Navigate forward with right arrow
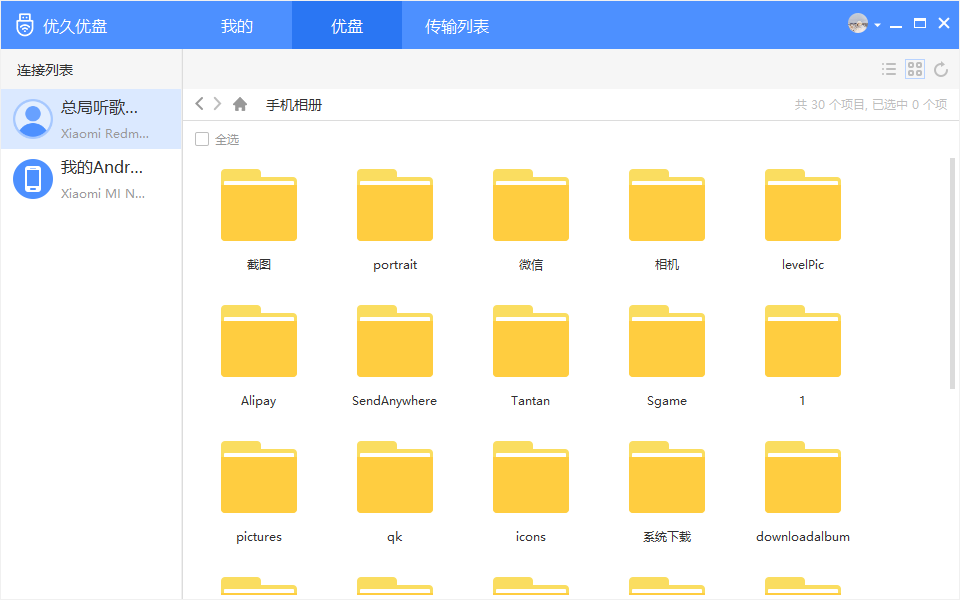 pos(217,104)
